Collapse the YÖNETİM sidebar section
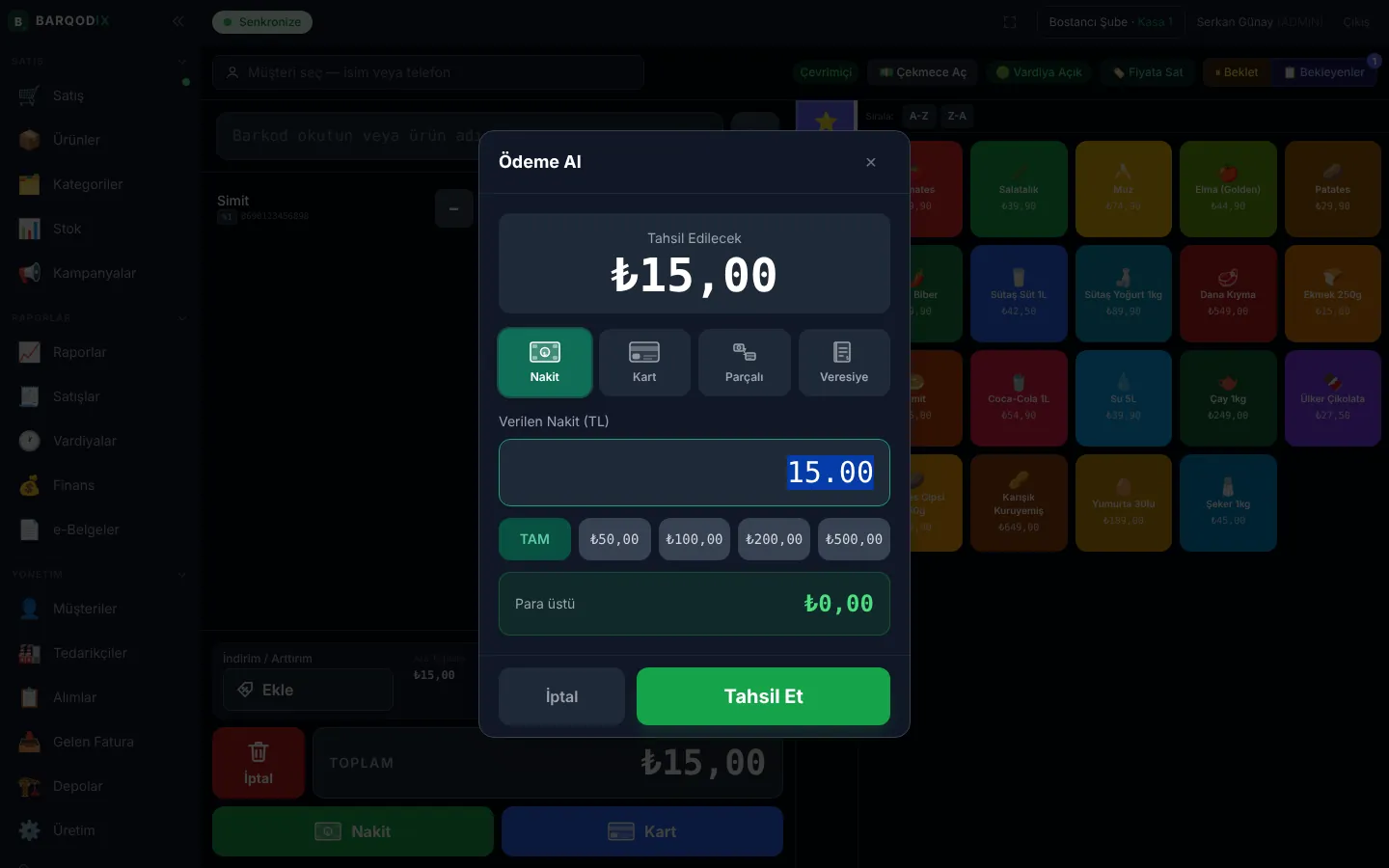Viewport: 1389px width, 868px height. tap(182, 575)
